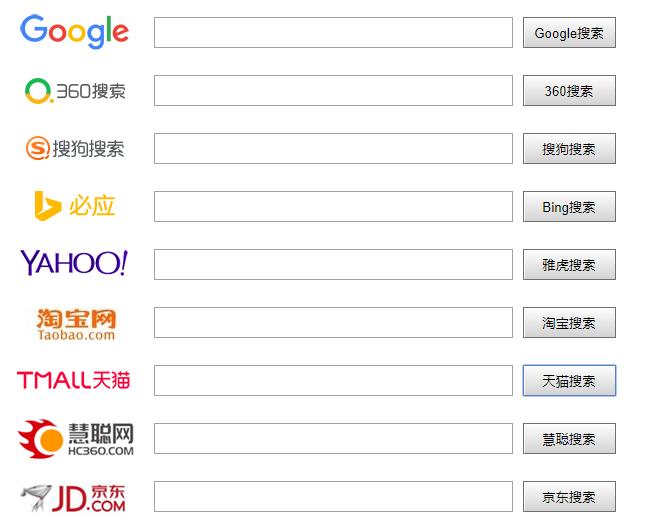Click the 慧聪搜索 button
Screen dimensions: 649x524
(569, 438)
